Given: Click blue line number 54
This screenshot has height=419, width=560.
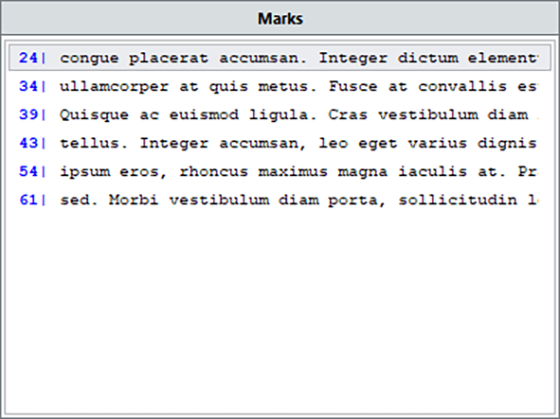Looking at the screenshot, I should [28, 171].
